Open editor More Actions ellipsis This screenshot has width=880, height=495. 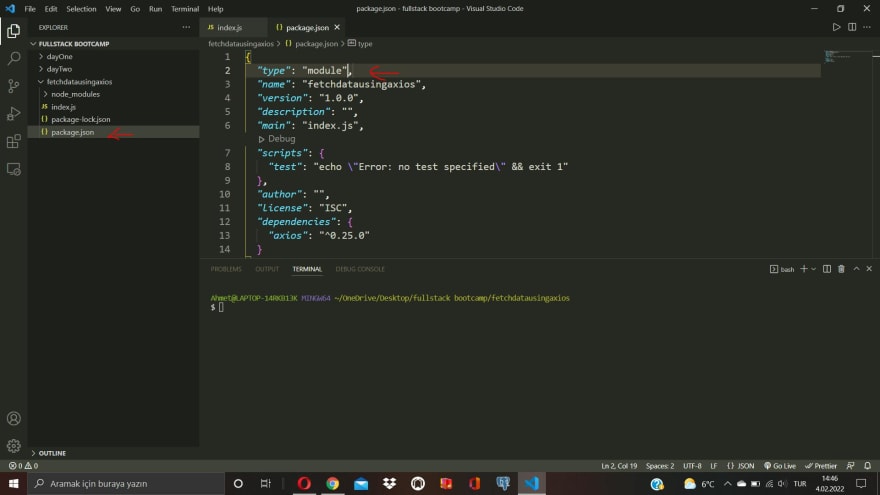867,27
